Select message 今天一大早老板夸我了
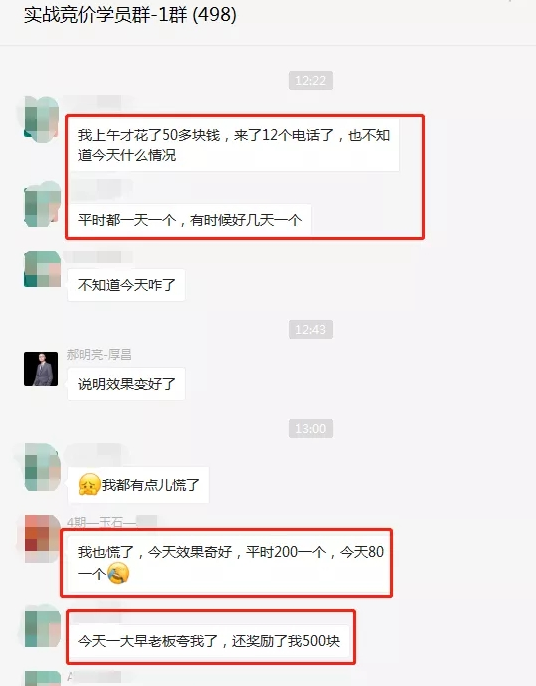The width and height of the screenshot is (536, 686). pos(209,641)
